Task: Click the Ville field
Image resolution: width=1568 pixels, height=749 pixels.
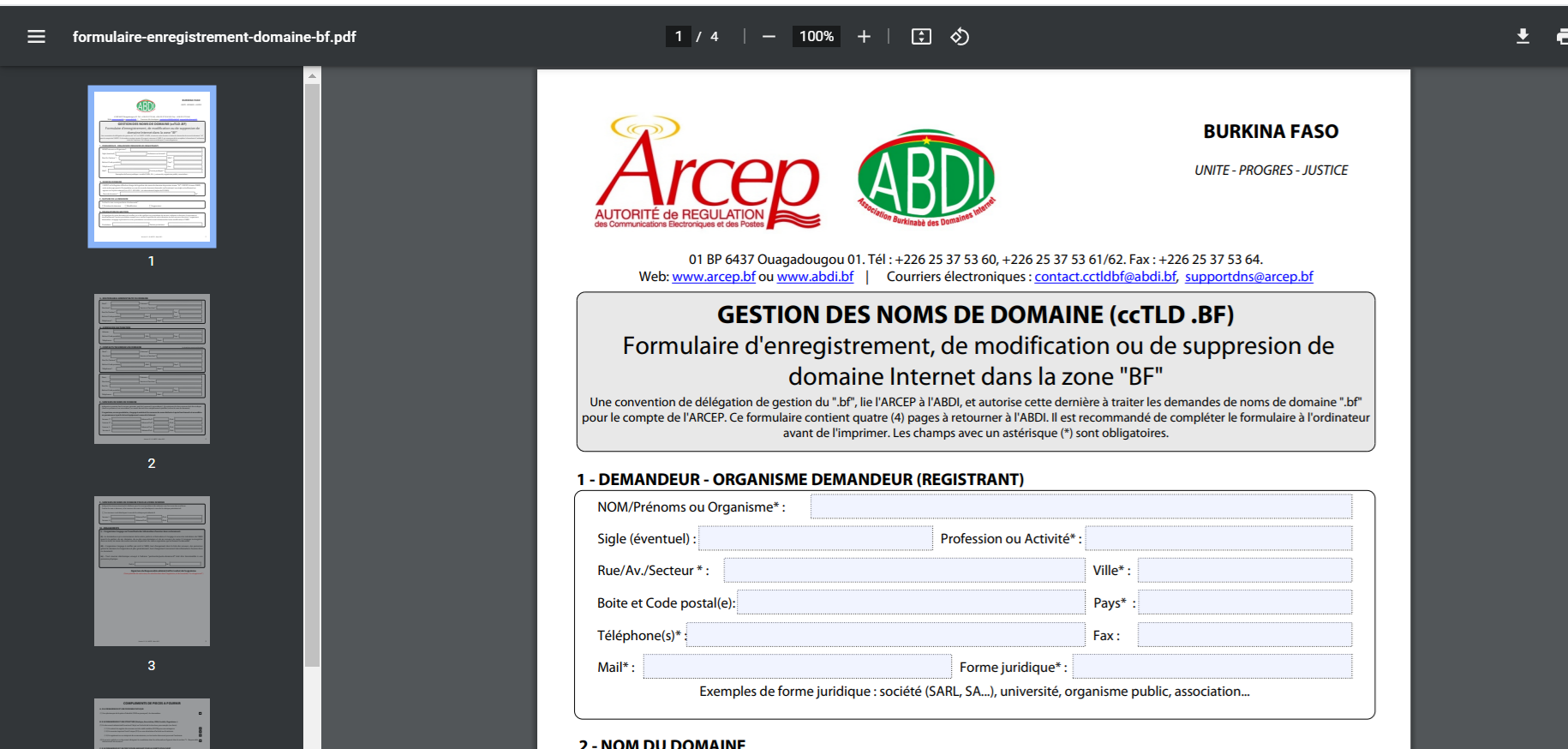Action: coord(1245,570)
